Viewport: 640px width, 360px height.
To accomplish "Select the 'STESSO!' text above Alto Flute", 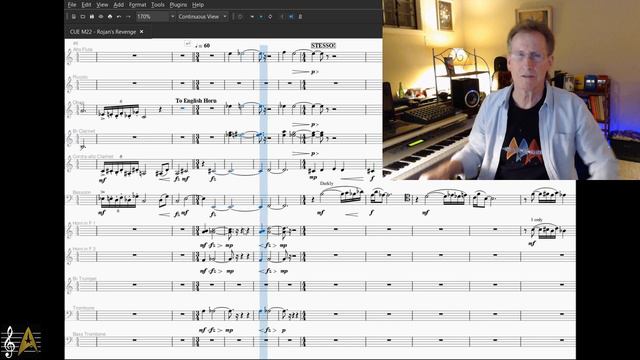I will pyautogui.click(x=323, y=45).
